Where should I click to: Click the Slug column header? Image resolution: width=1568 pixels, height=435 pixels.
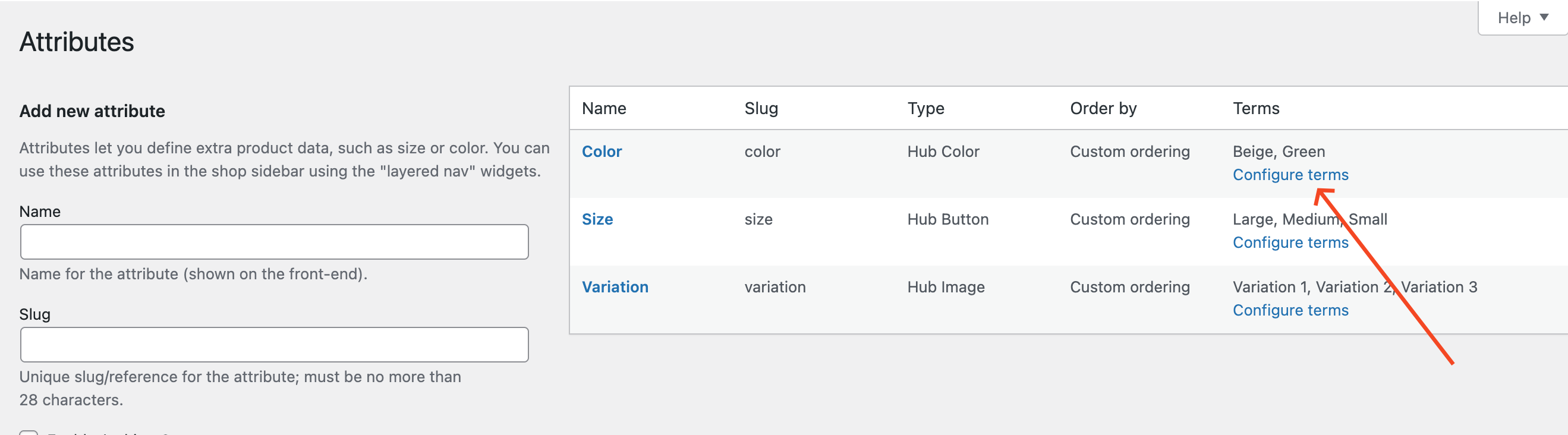tap(761, 108)
